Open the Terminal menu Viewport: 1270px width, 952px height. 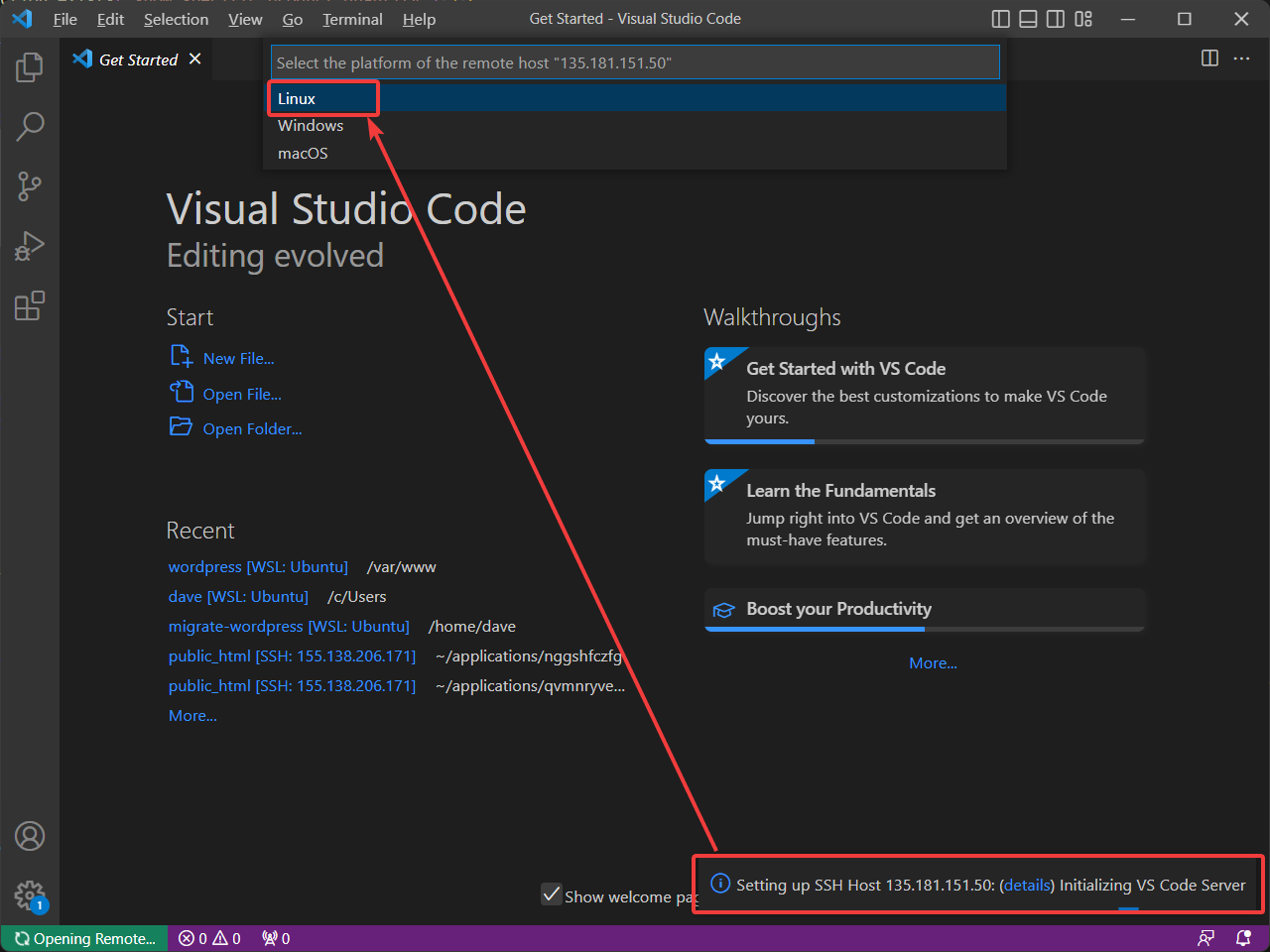point(352,19)
